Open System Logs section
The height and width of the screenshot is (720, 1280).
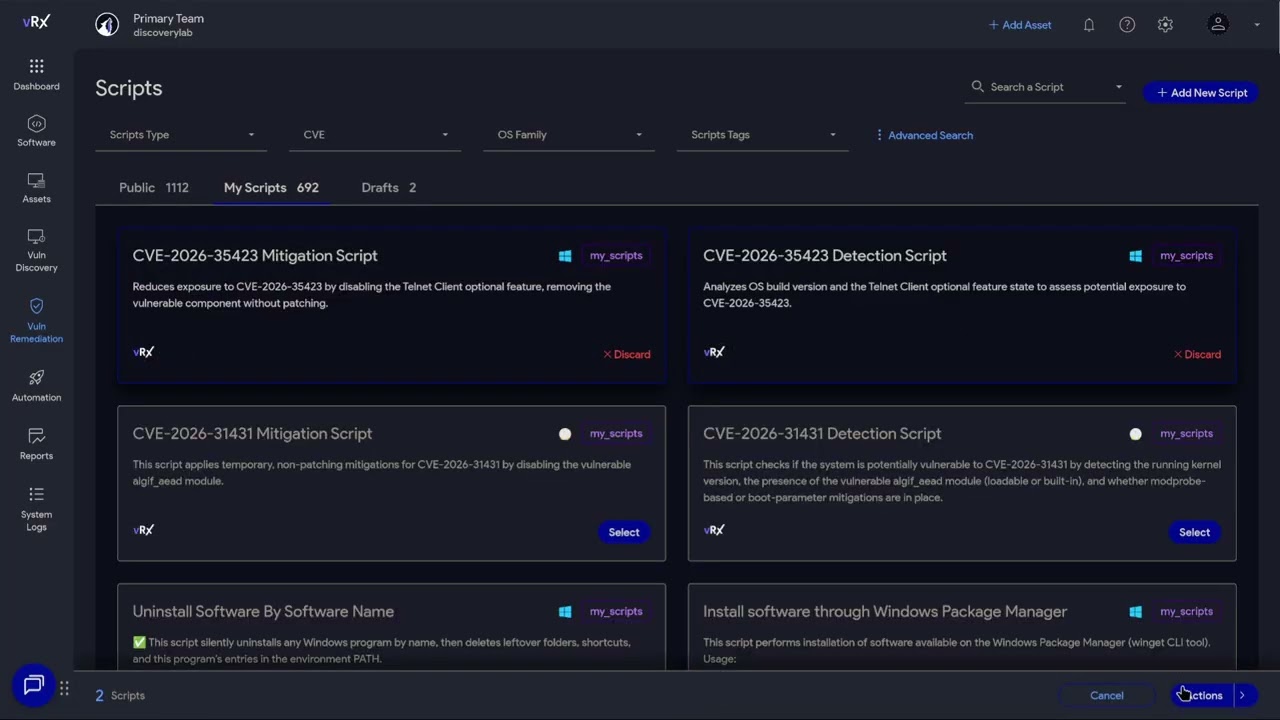(36, 509)
